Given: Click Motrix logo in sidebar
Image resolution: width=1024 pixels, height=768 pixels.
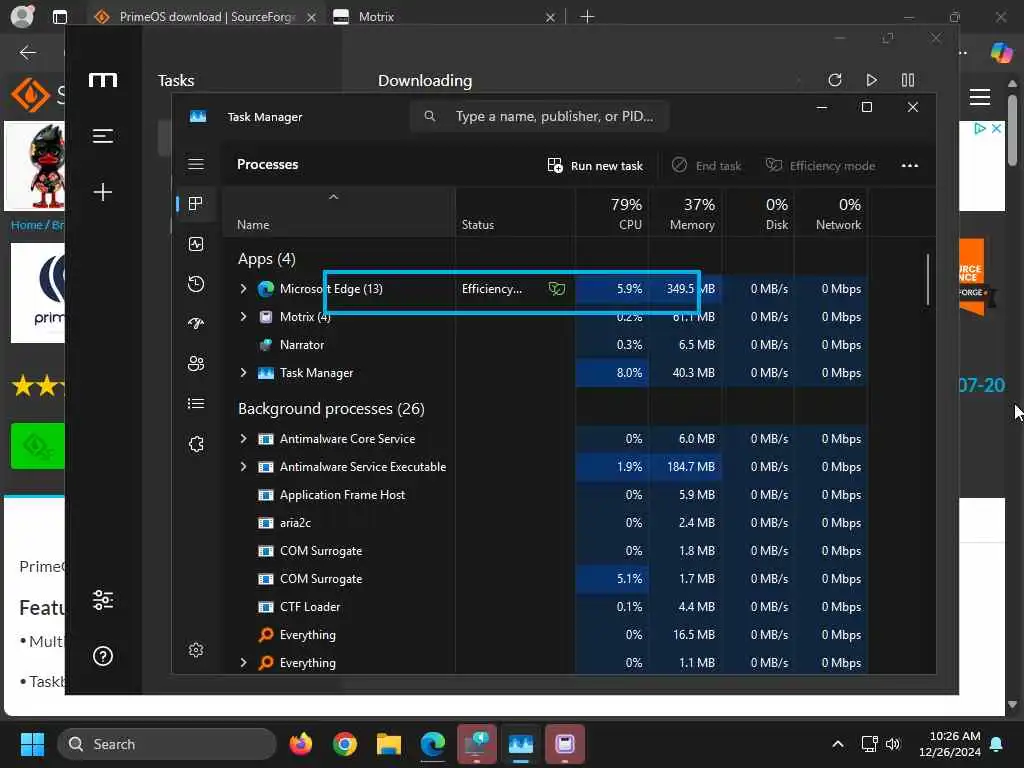Looking at the screenshot, I should (x=103, y=80).
